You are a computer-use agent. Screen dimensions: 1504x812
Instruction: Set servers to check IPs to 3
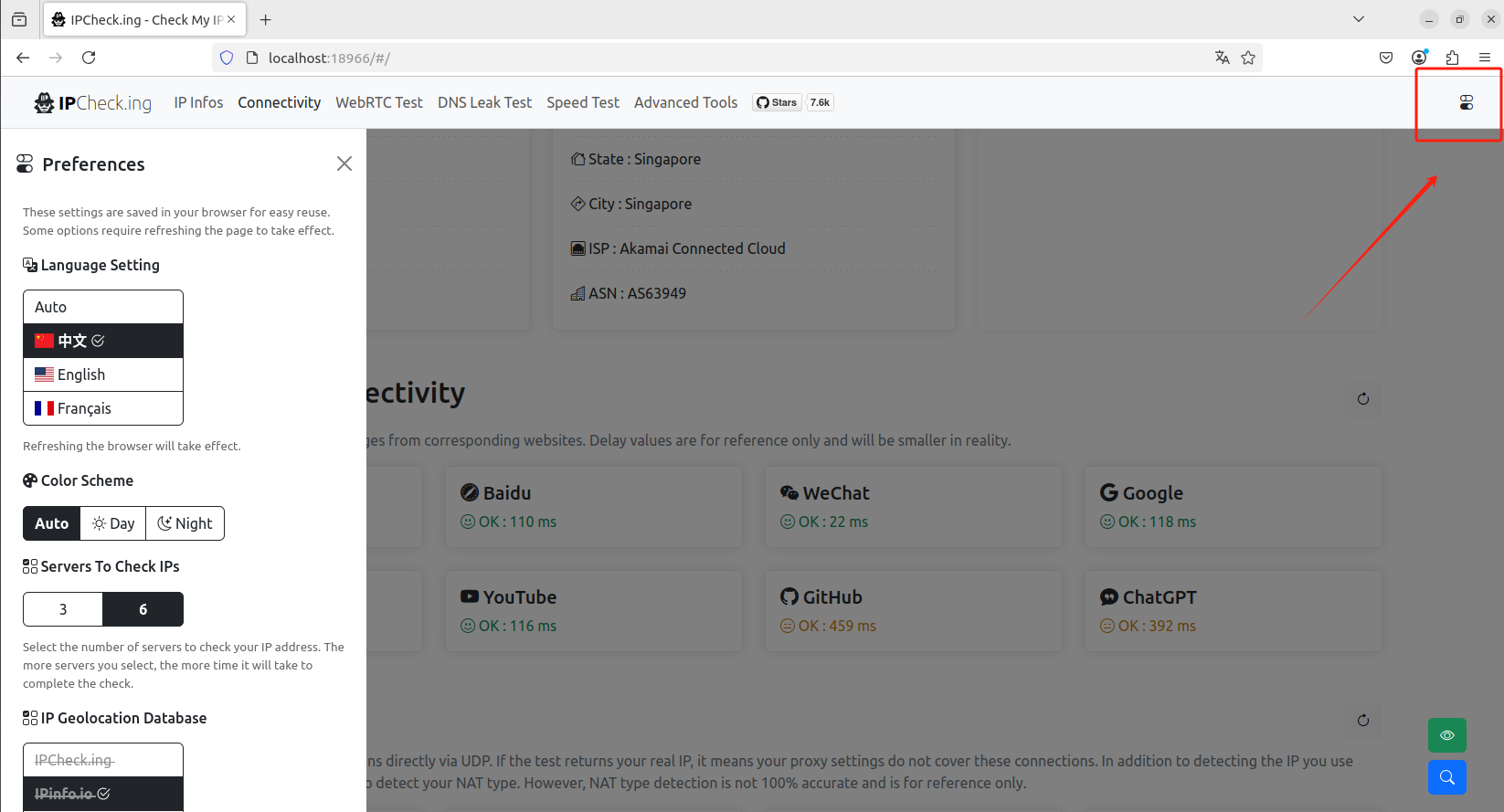coord(63,609)
